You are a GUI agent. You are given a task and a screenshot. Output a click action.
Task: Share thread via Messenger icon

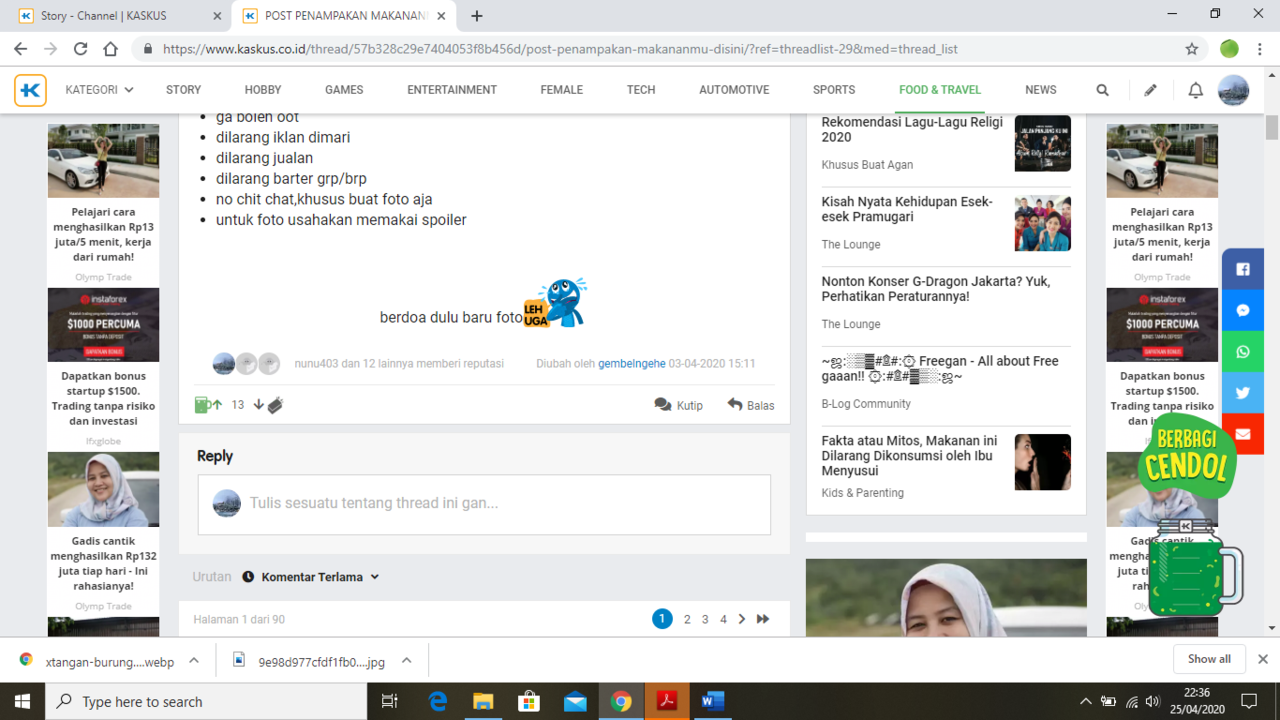1243,310
